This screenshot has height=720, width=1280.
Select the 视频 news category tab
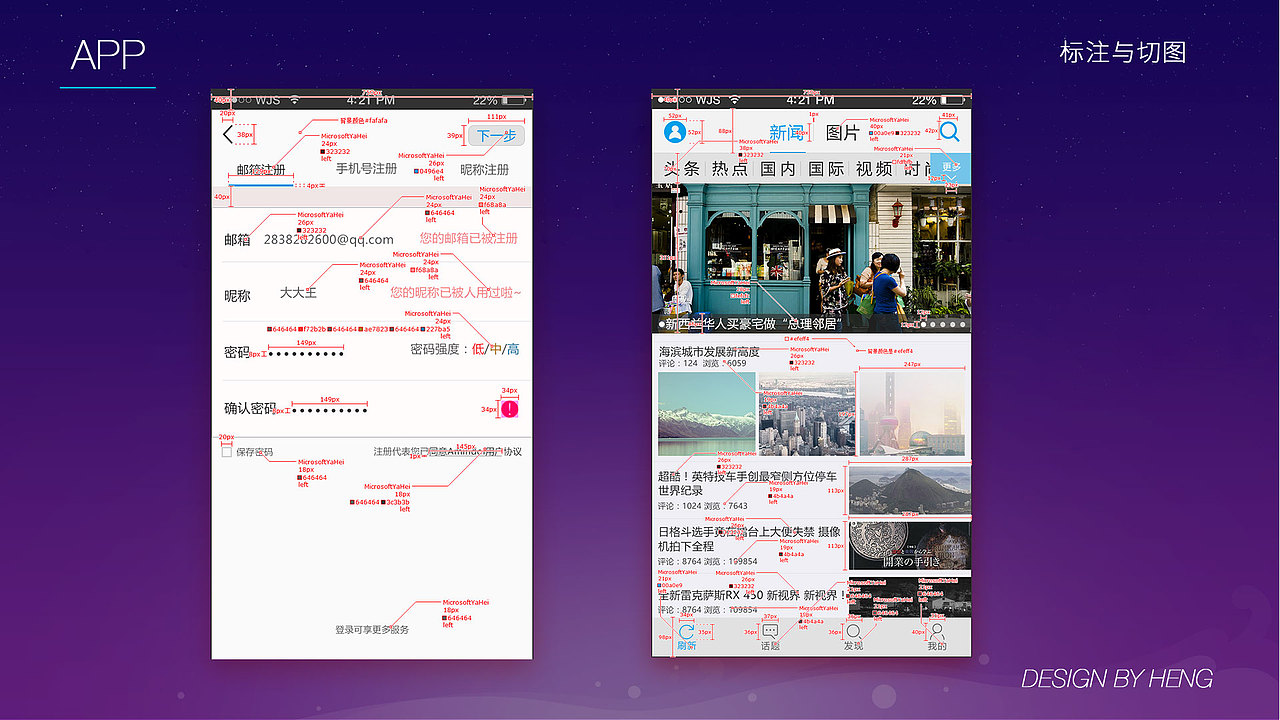click(873, 168)
